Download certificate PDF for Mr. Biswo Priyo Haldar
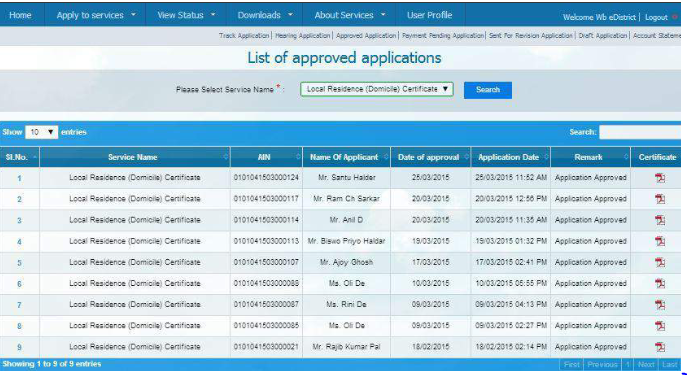This screenshot has height=375, width=687. [x=660, y=241]
